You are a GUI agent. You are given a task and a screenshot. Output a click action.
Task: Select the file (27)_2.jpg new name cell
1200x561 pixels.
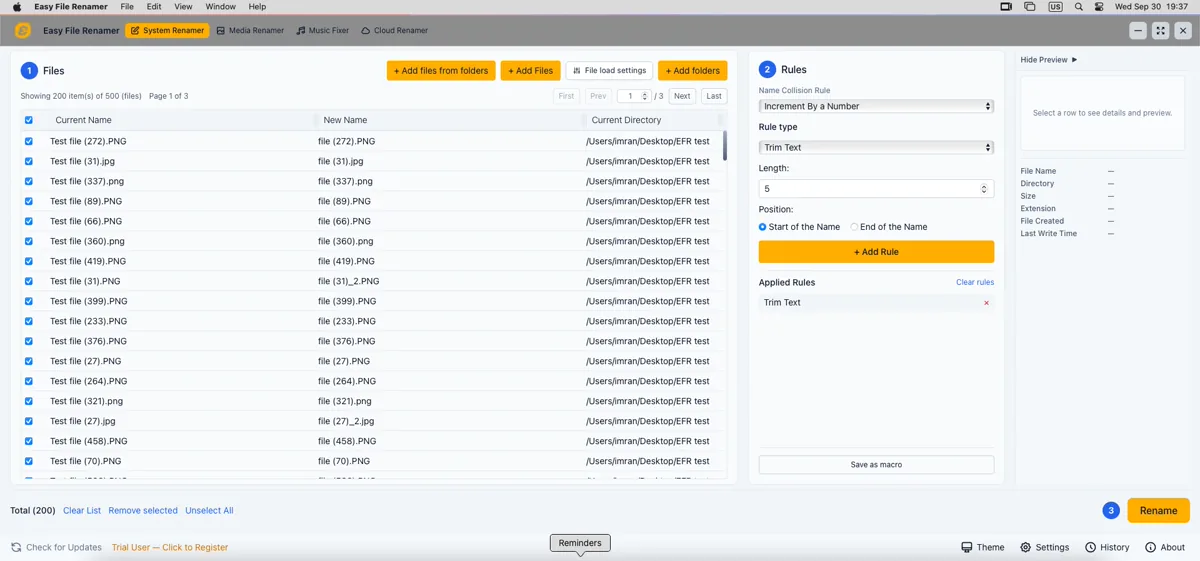pyautogui.click(x=346, y=421)
